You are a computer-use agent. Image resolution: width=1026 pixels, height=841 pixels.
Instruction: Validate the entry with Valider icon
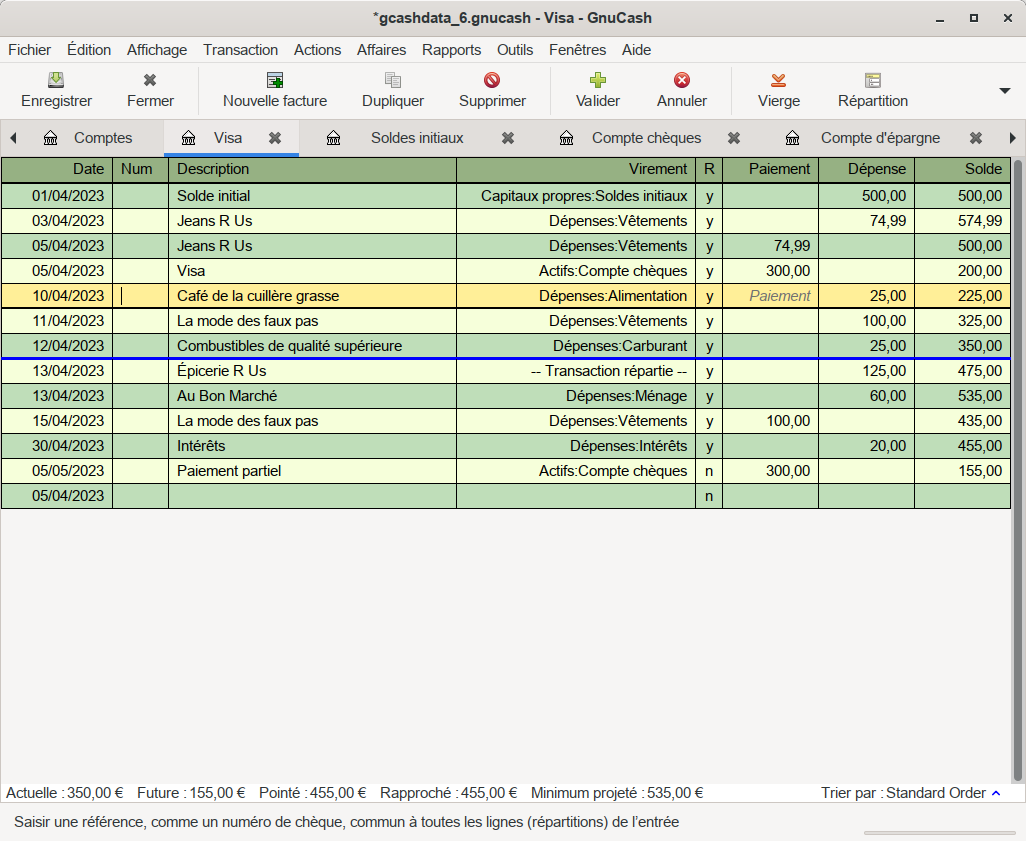pos(597,81)
